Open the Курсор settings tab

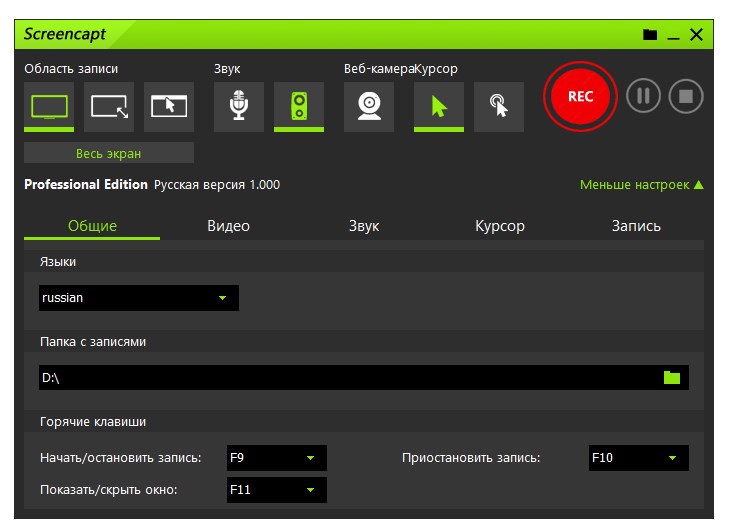click(500, 226)
